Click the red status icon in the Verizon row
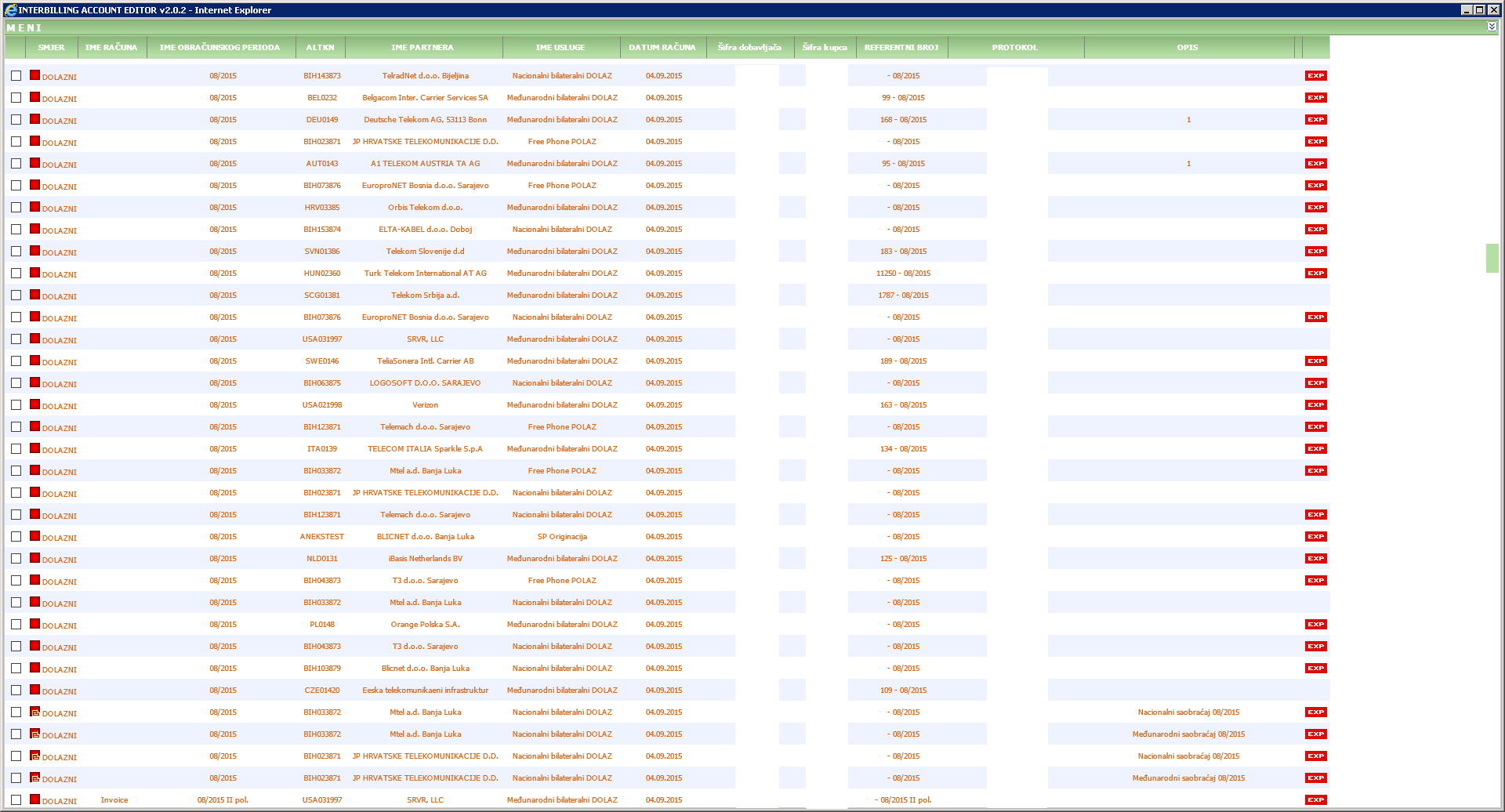1505x812 pixels. click(34, 404)
